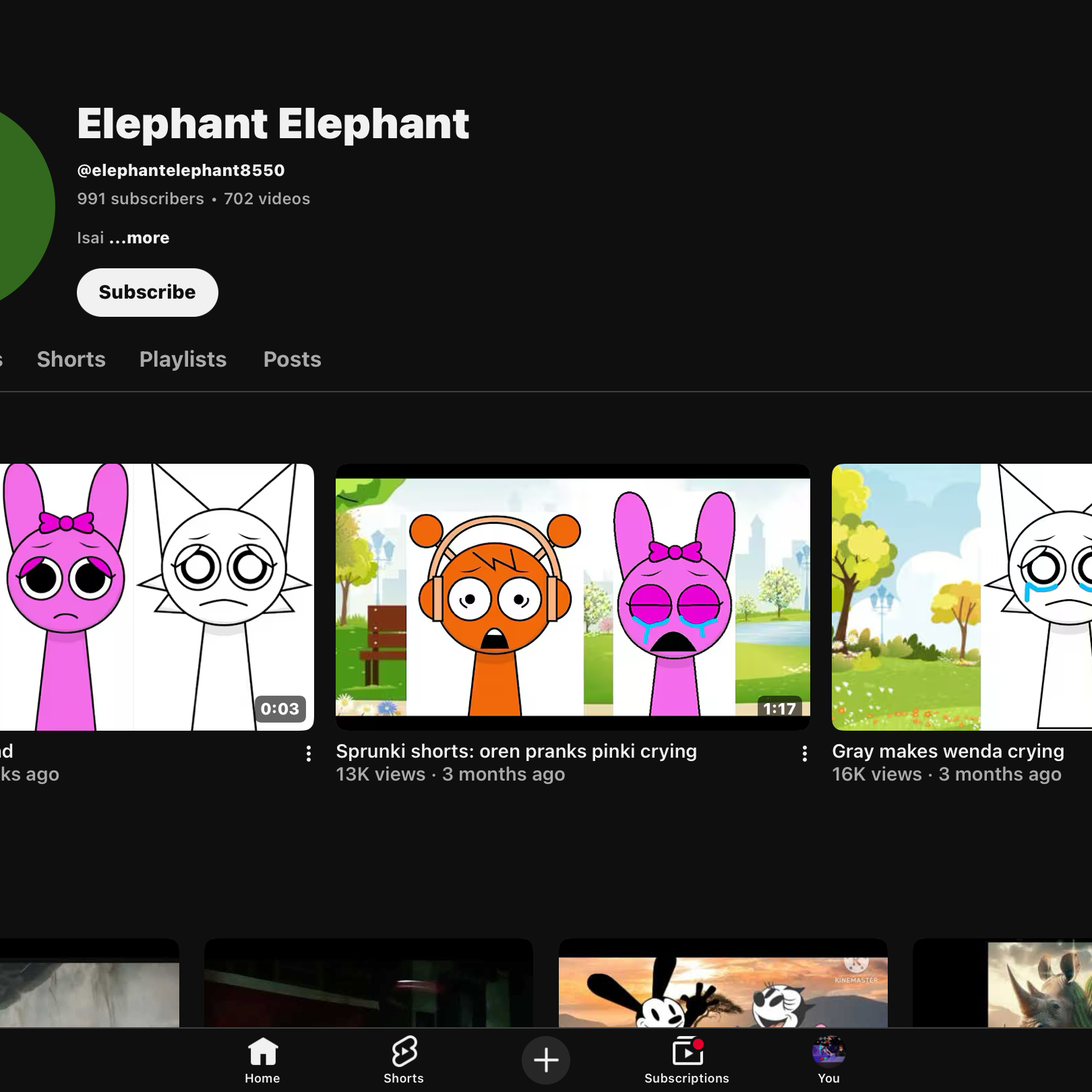Click the title 'Sprunki shorts: oren pranks pinki crying'

pos(516,751)
